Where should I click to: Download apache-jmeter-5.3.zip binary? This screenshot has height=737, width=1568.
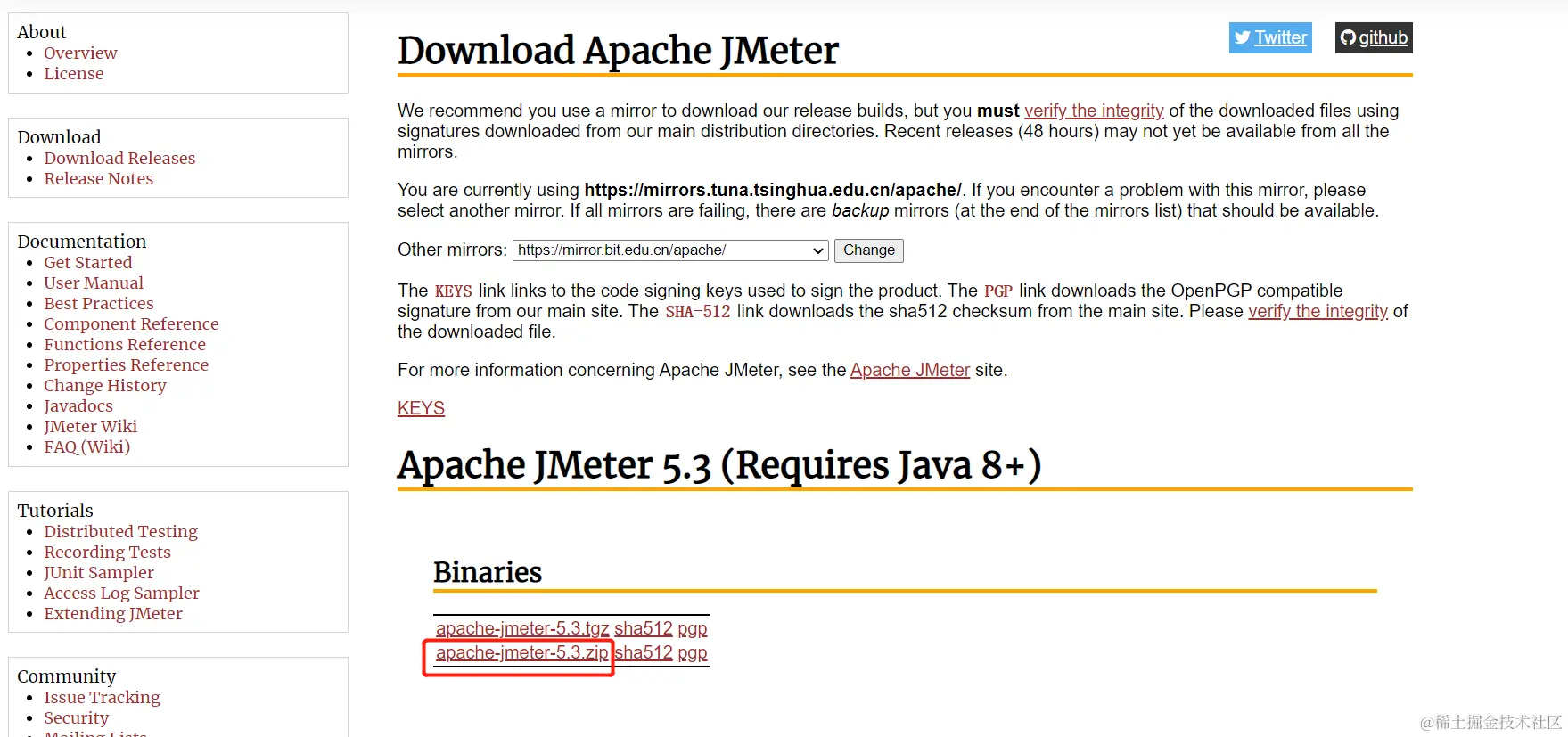click(x=522, y=652)
